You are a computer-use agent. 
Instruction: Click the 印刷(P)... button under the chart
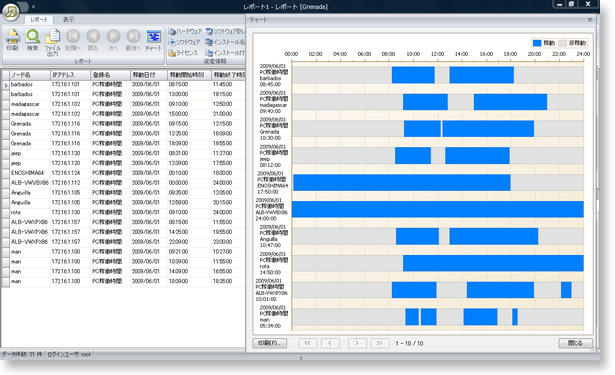(269, 343)
